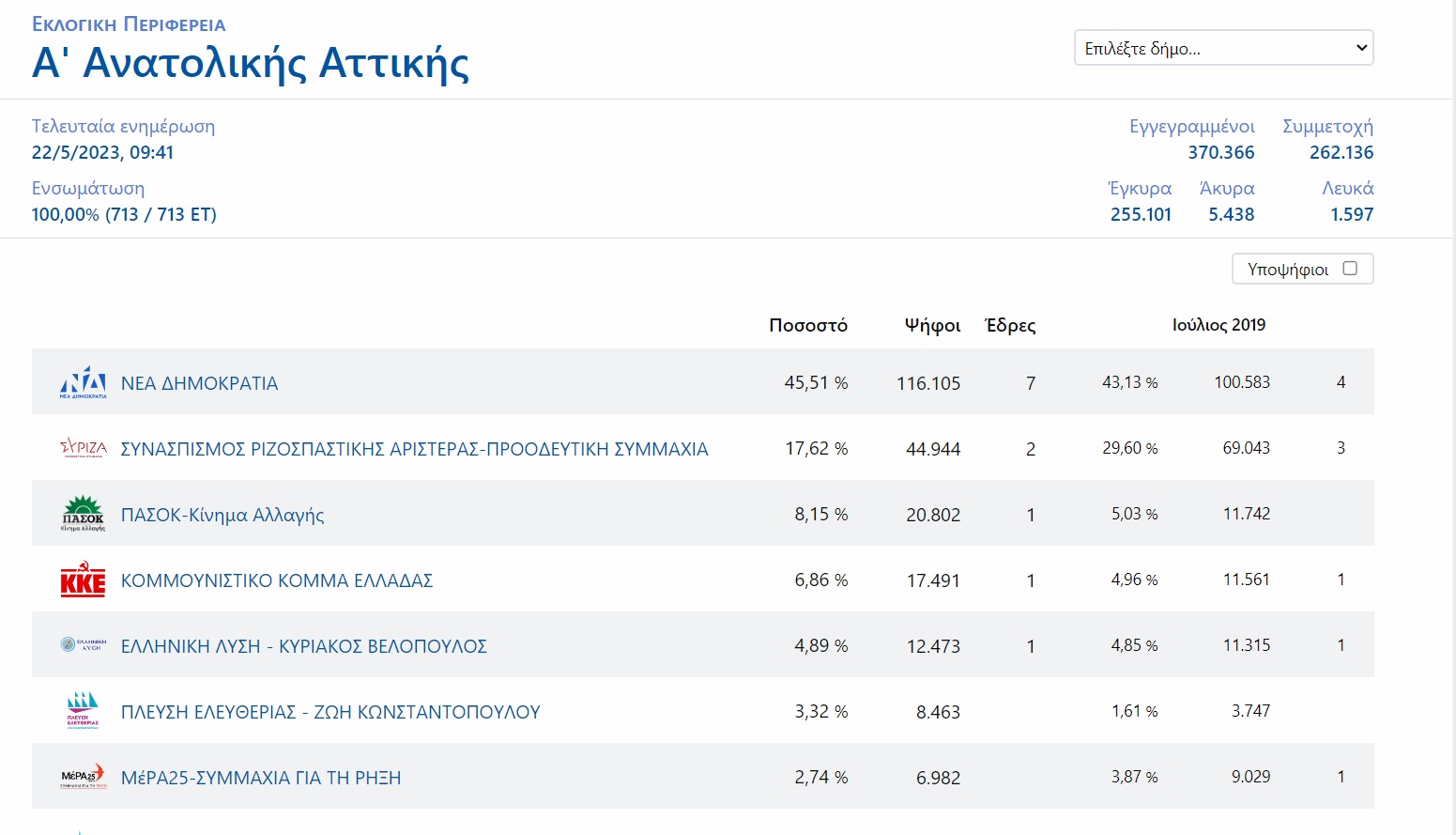
Task: Open ΣΥΝΑΣΠΙΣΜΟΣ ΡΙΖΟΣΠΑΣΤΙΚΗΣ ΑΡΙΣΤΕΡΑΣ party link
Action: coord(415,449)
